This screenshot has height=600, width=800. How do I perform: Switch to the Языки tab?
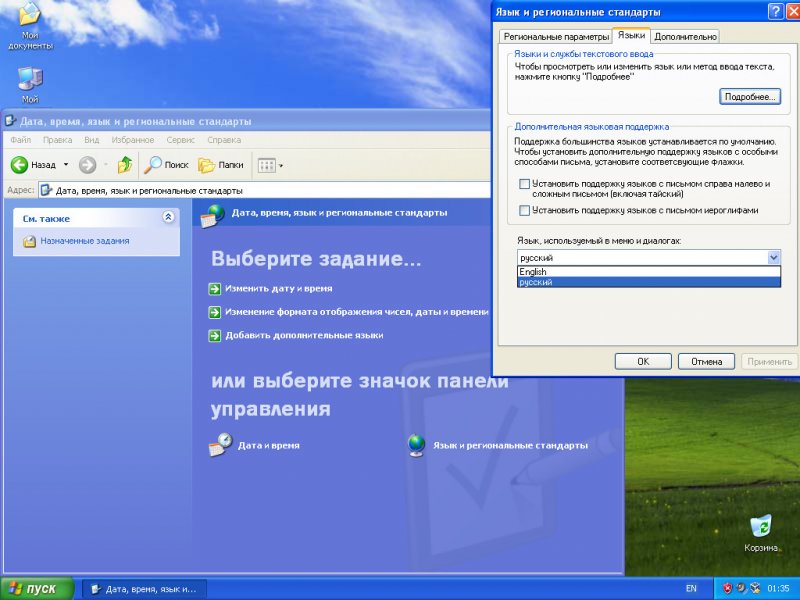pyautogui.click(x=631, y=35)
